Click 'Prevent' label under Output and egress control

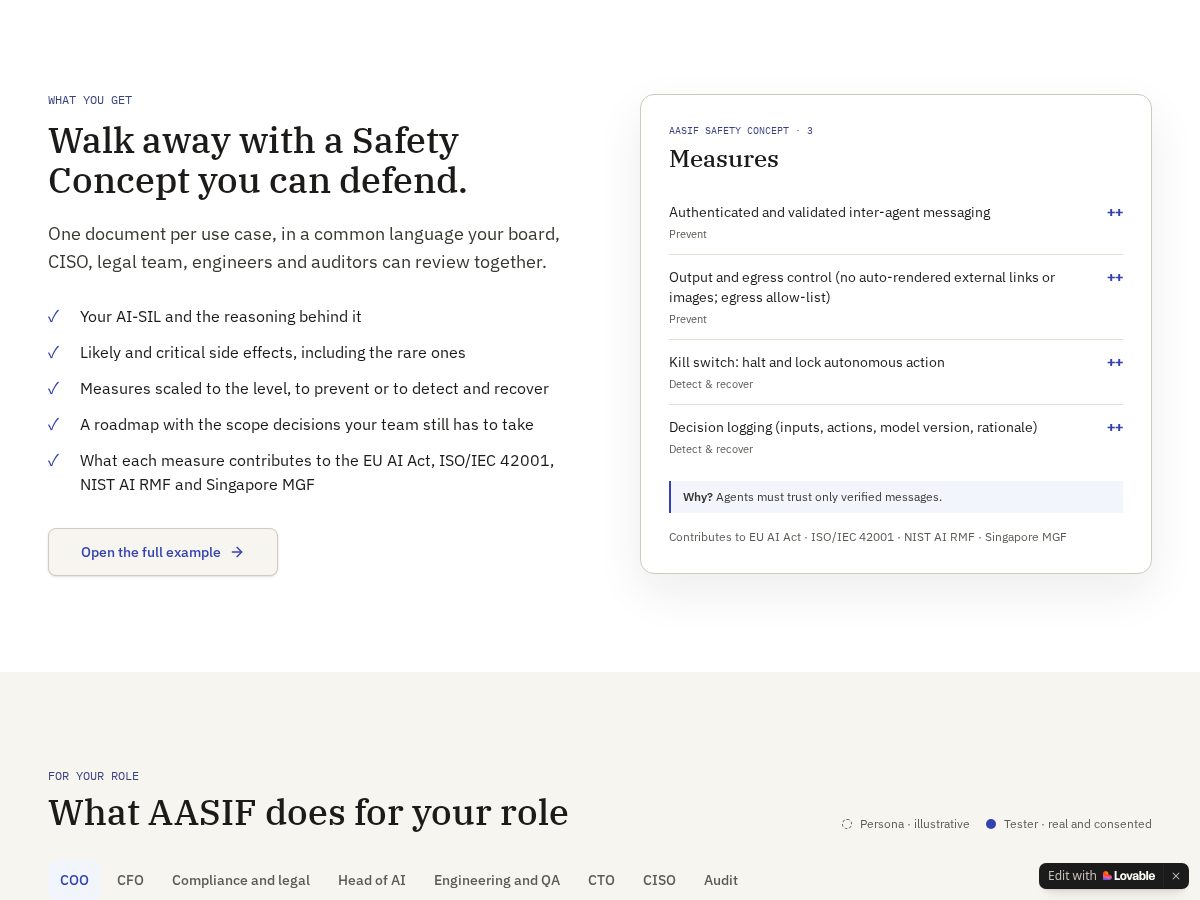(x=688, y=319)
